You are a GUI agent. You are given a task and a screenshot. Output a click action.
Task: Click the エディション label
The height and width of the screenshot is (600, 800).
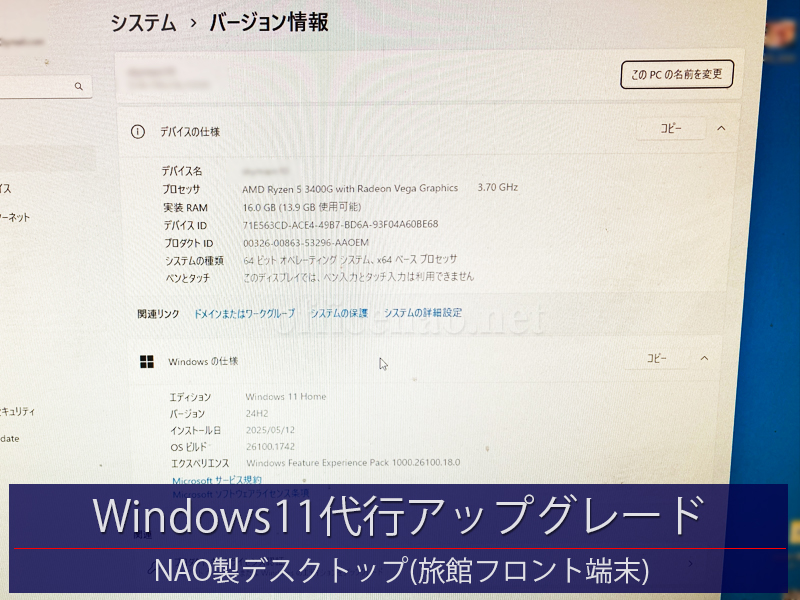point(190,397)
